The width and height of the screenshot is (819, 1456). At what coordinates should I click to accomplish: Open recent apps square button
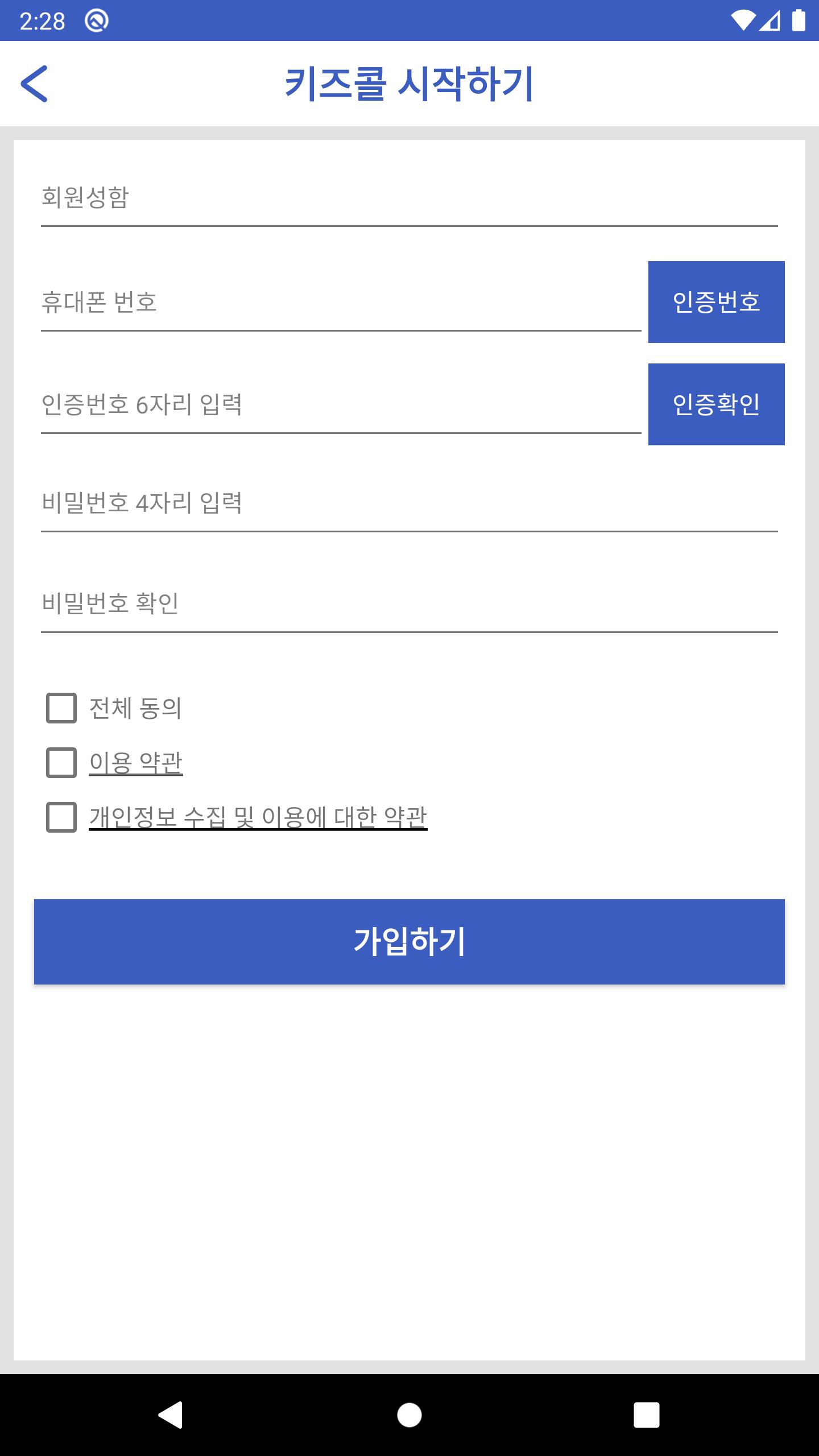pos(647,1414)
